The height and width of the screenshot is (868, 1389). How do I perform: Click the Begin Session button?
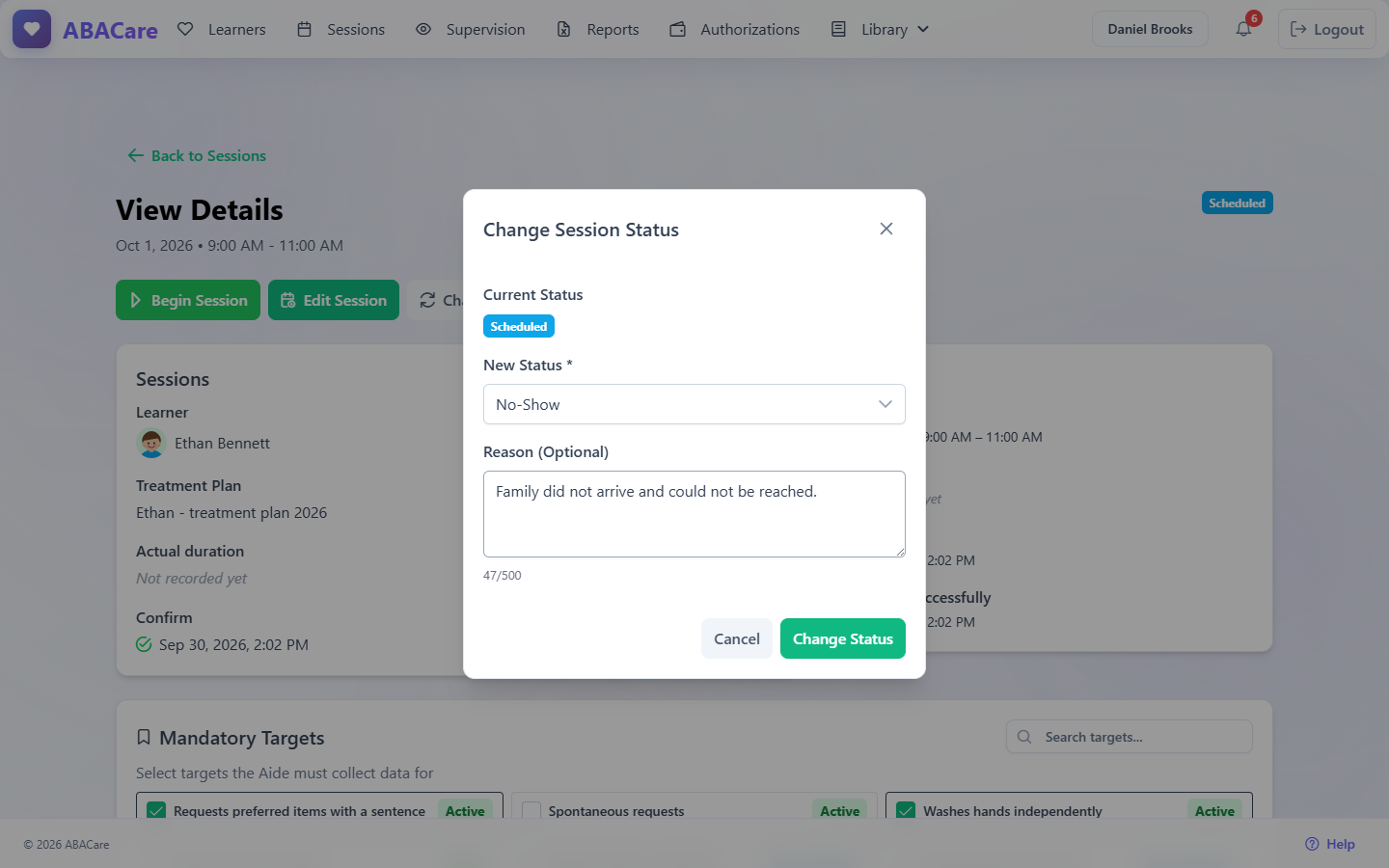coord(188,300)
